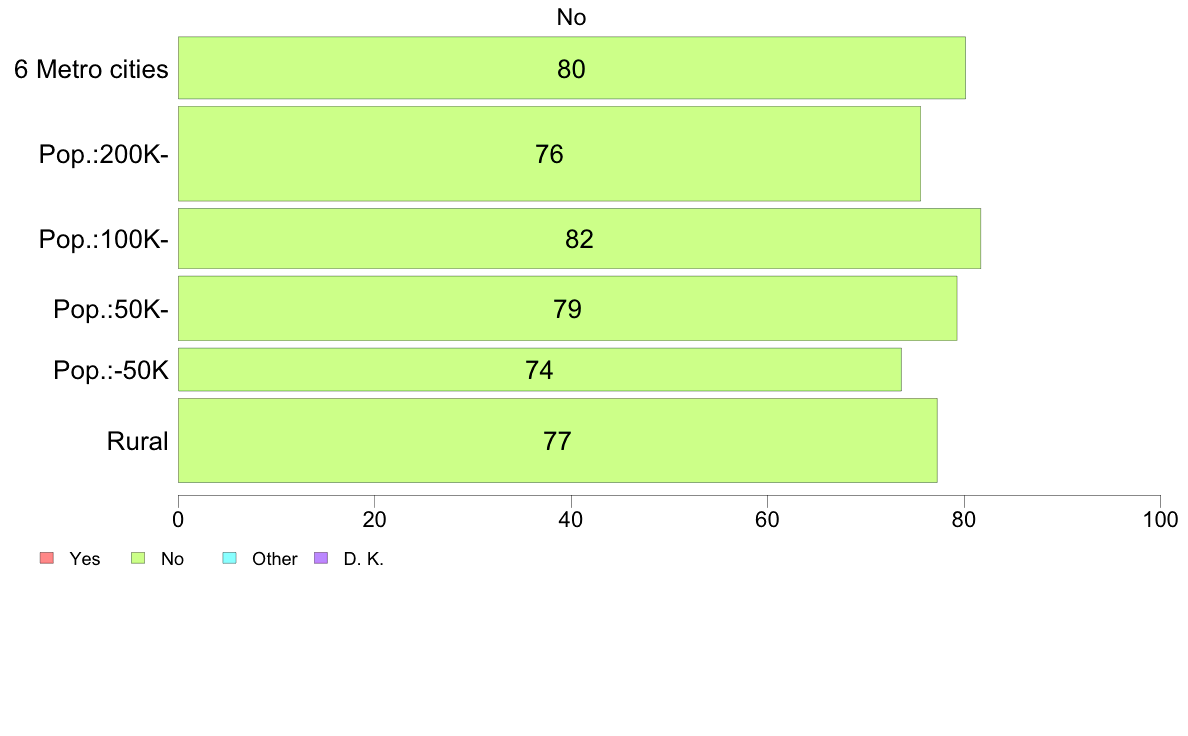Click the D. K. legend text
Image resolution: width=1188 pixels, height=736 pixels.
tap(364, 559)
